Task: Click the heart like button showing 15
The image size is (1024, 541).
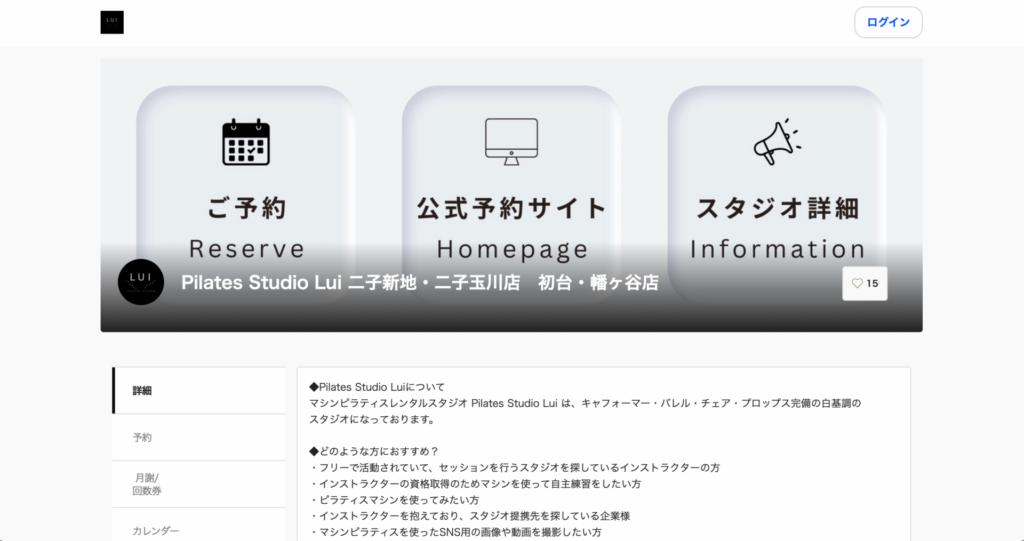Action: pos(865,284)
